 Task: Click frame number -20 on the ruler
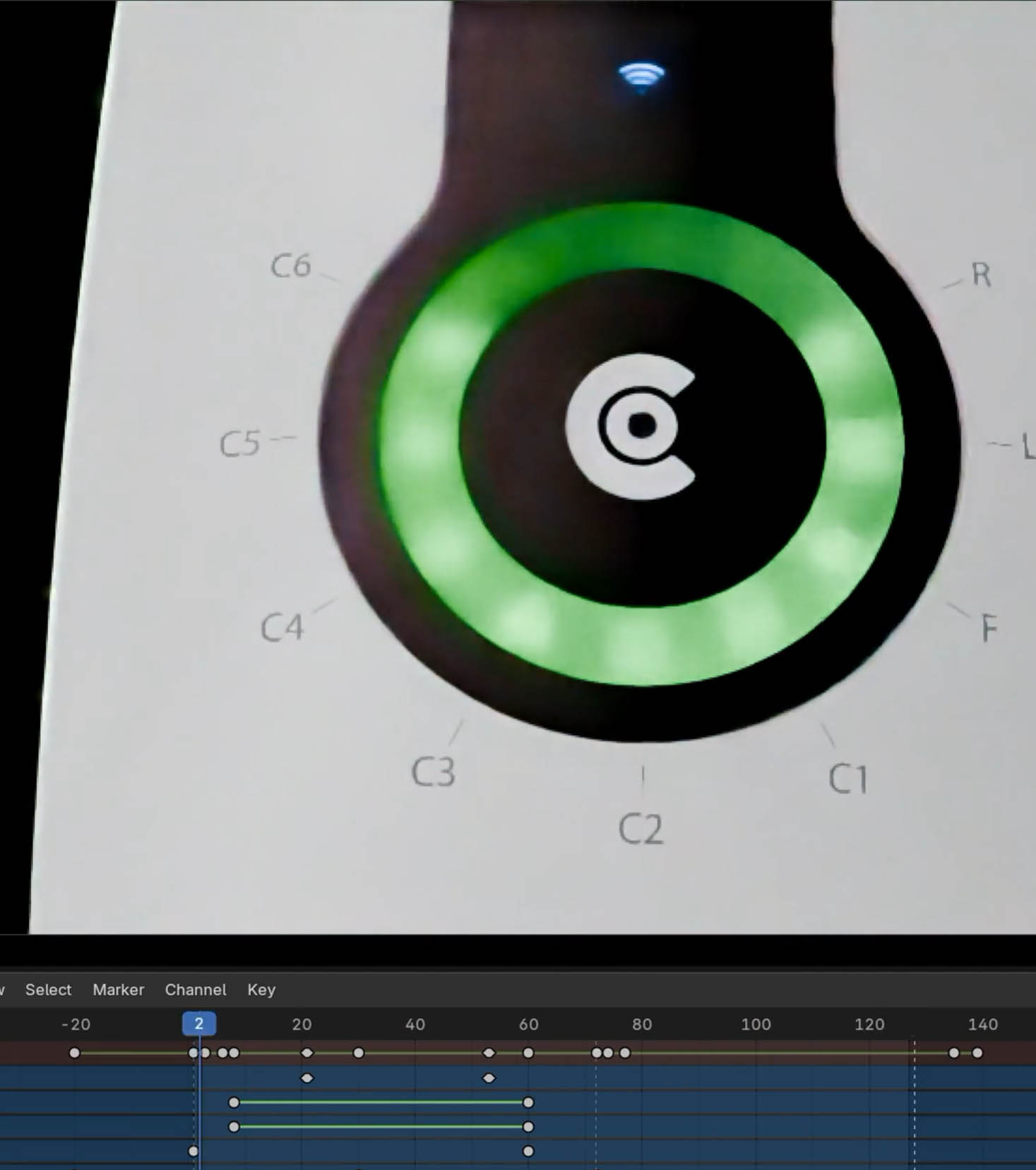(76, 1024)
